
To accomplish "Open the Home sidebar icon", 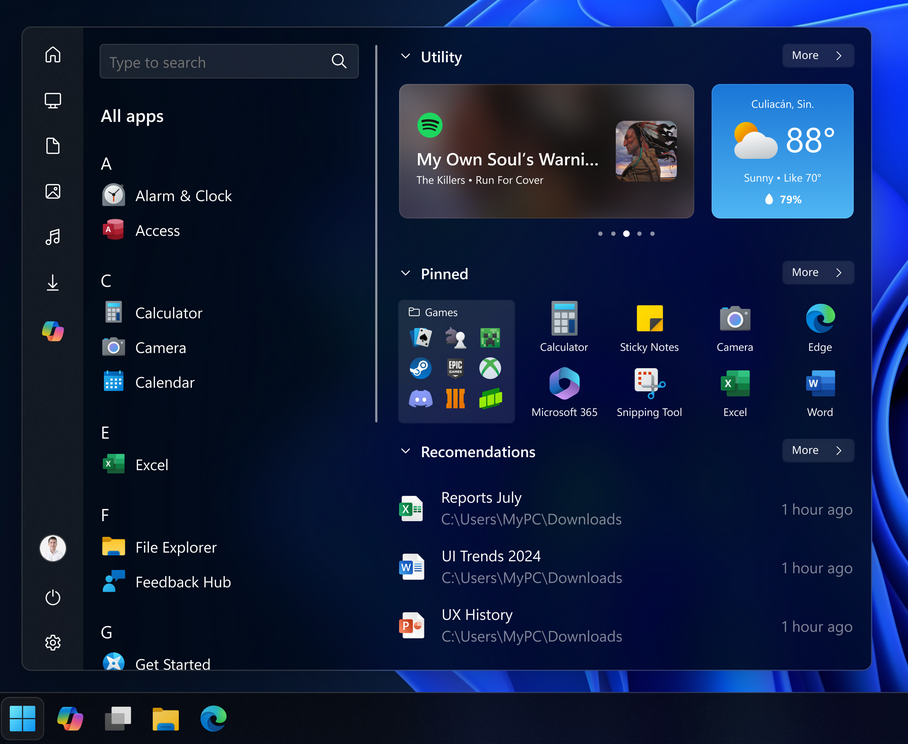I will (53, 54).
